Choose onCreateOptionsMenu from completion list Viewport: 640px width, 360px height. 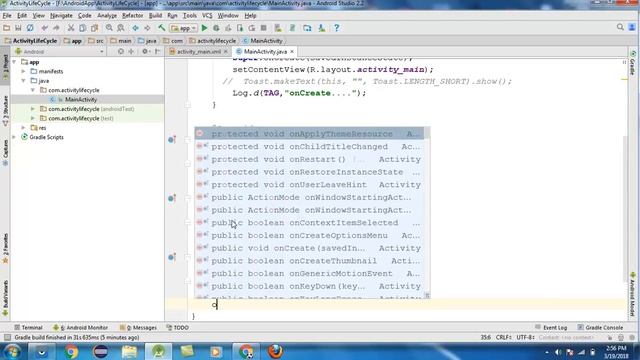(309, 236)
